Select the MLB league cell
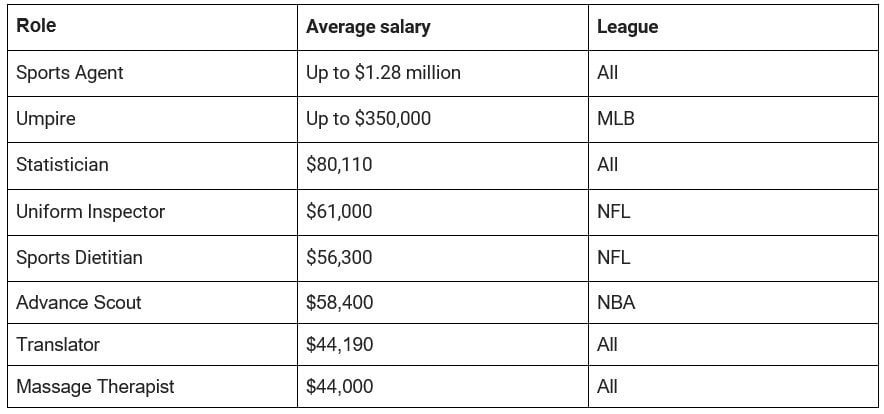The width and height of the screenshot is (884, 414). click(615, 119)
